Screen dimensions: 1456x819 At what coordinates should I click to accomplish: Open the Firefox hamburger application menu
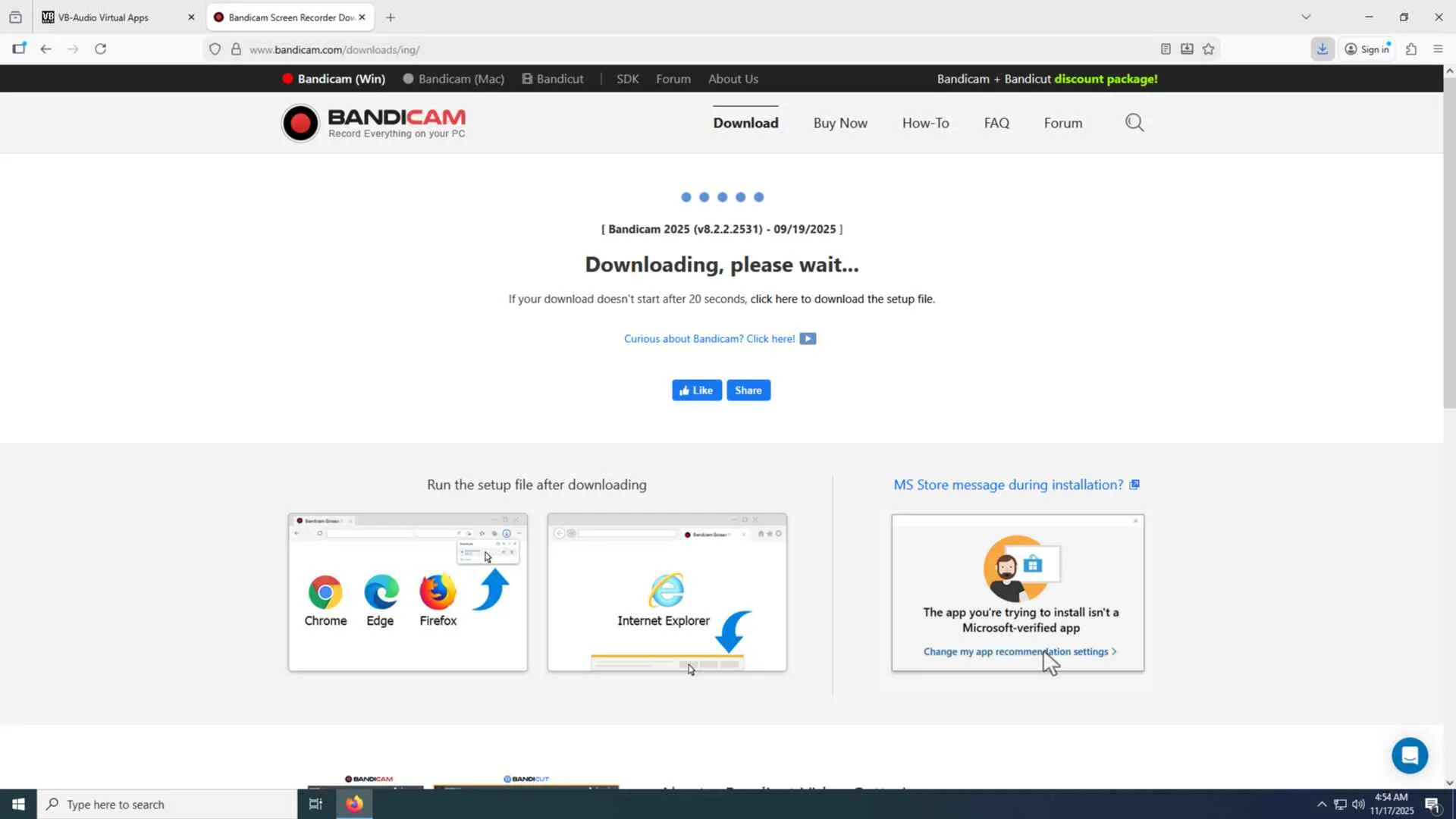pos(1438,49)
